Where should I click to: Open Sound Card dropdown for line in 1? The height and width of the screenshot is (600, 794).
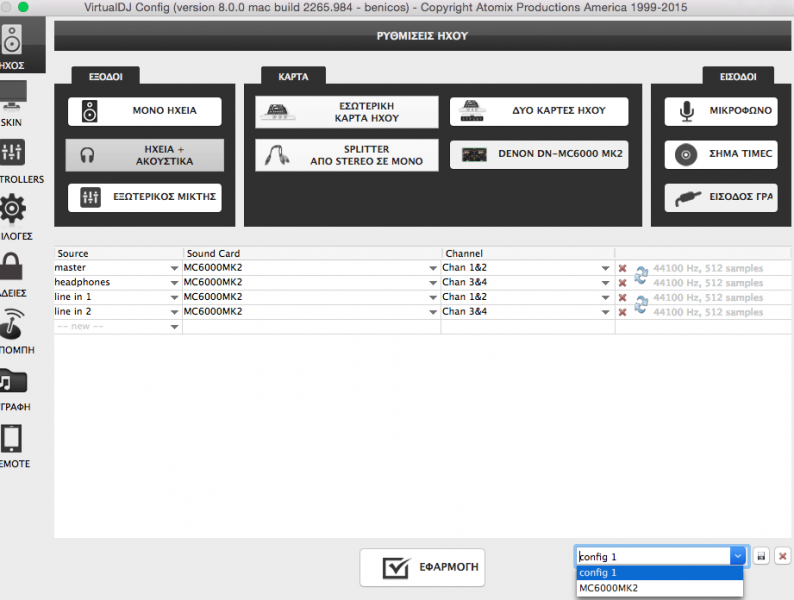pos(433,297)
